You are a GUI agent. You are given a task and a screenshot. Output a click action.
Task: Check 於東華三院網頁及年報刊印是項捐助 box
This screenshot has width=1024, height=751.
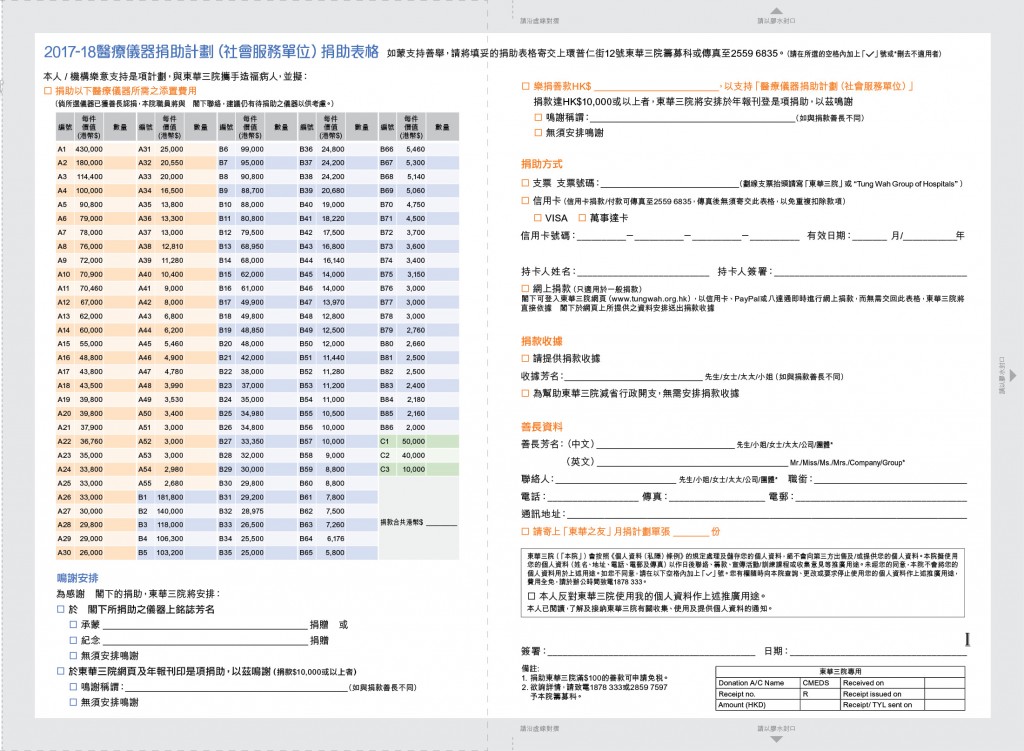click(60, 671)
